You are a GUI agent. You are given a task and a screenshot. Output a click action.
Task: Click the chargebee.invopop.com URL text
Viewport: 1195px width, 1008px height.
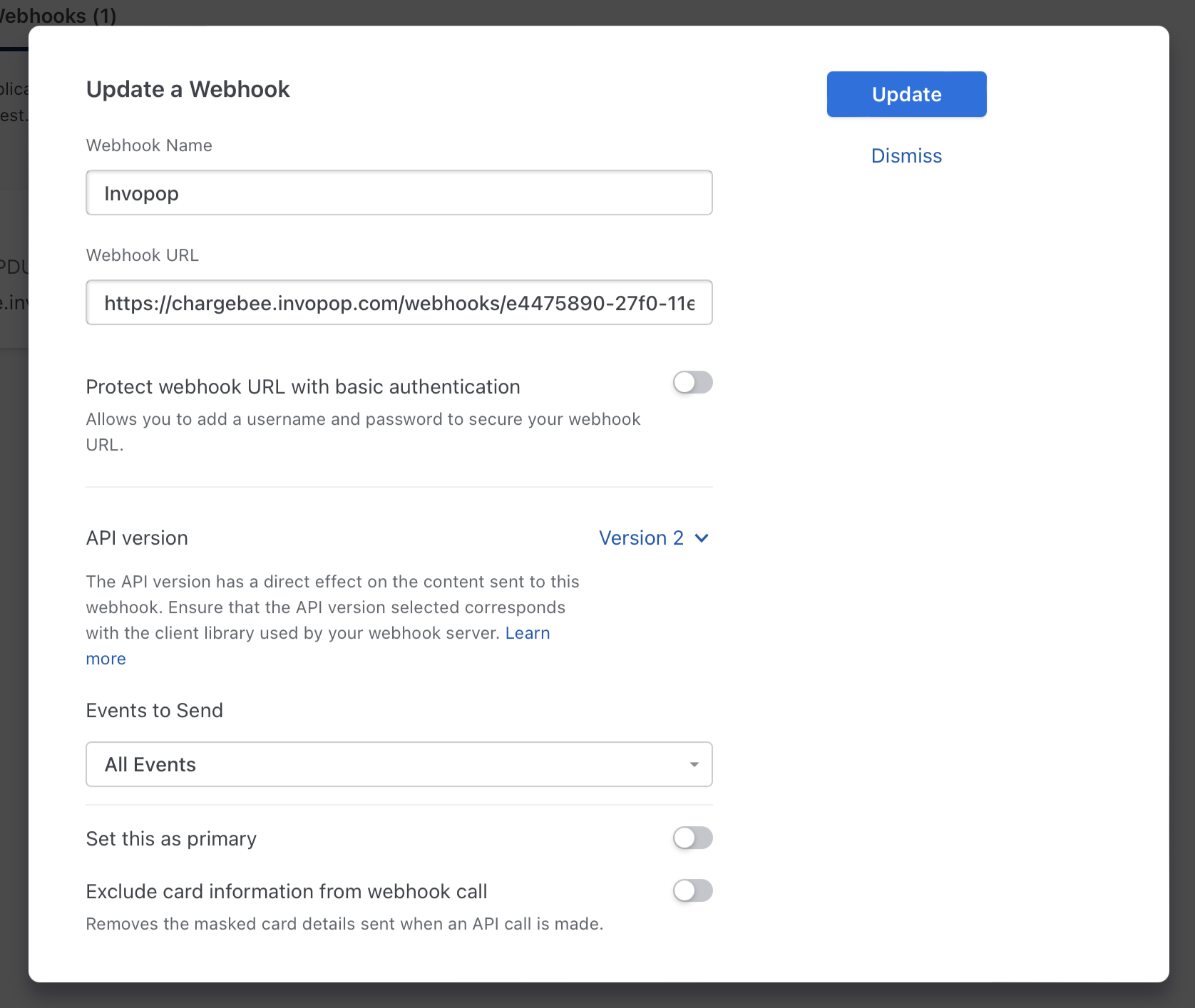pyautogui.click(x=398, y=302)
